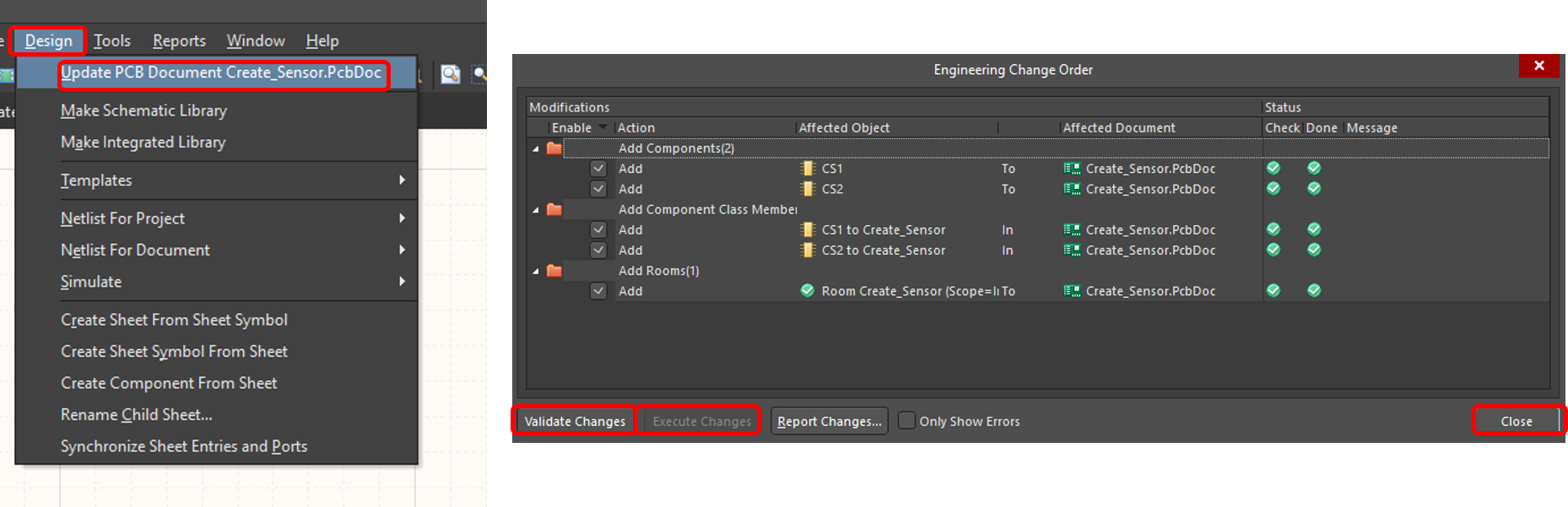This screenshot has width=1568, height=507.
Task: Click the CS1 component icon
Action: tap(808, 169)
